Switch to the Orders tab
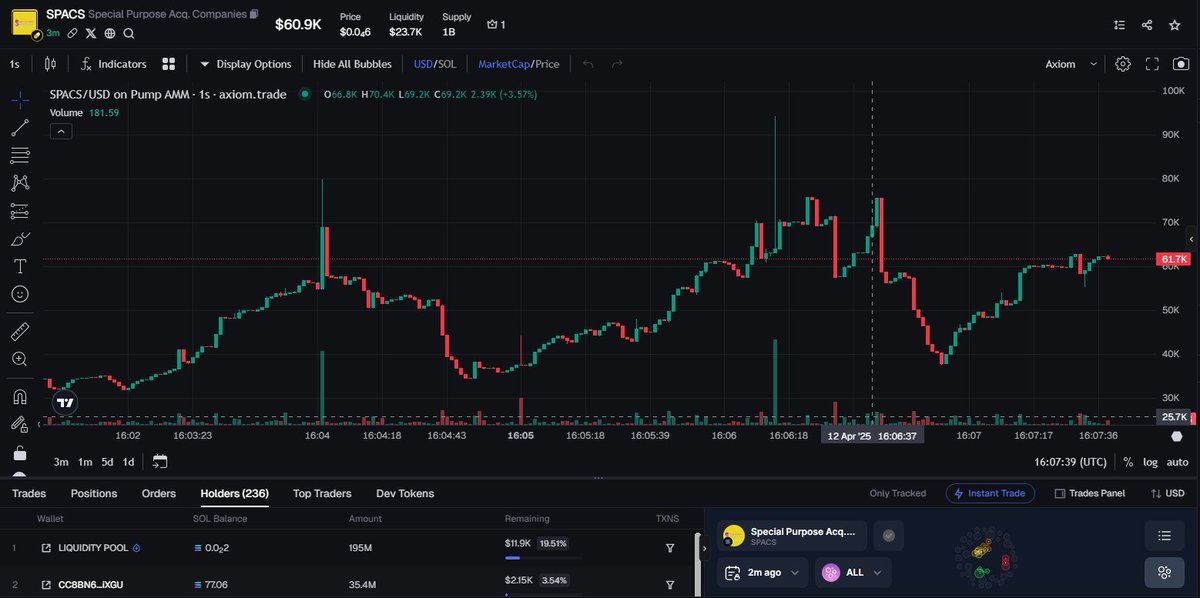 pos(159,493)
